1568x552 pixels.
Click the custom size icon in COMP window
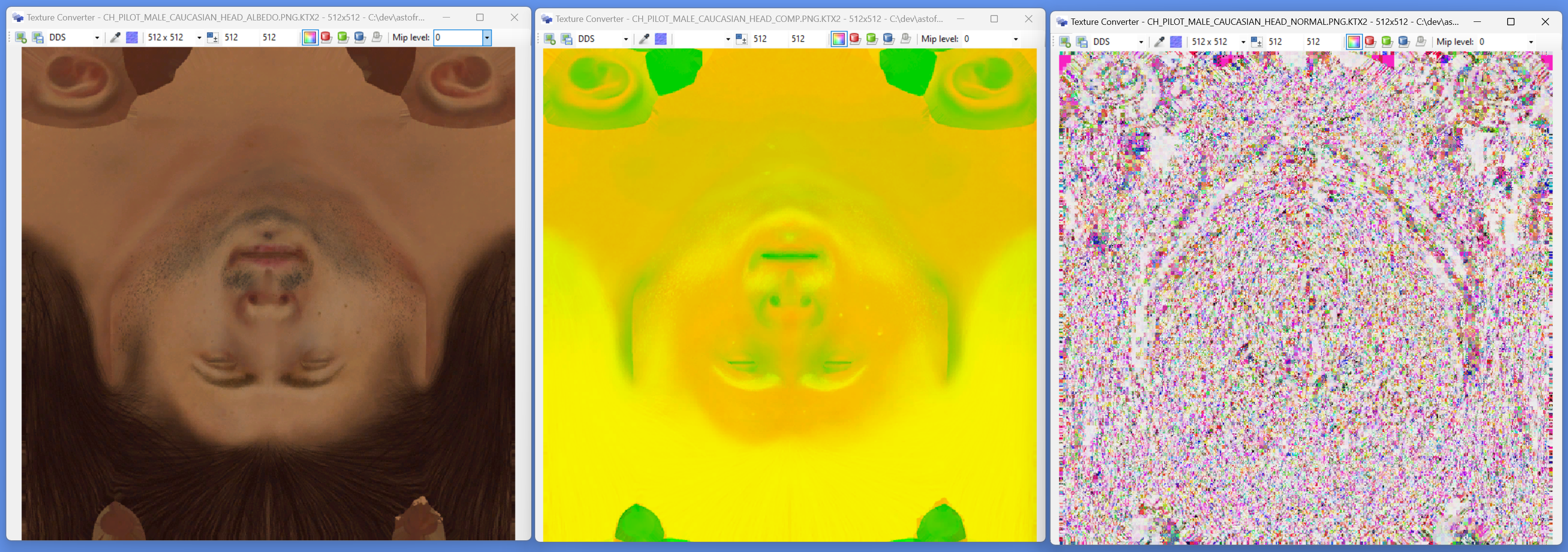pos(741,39)
